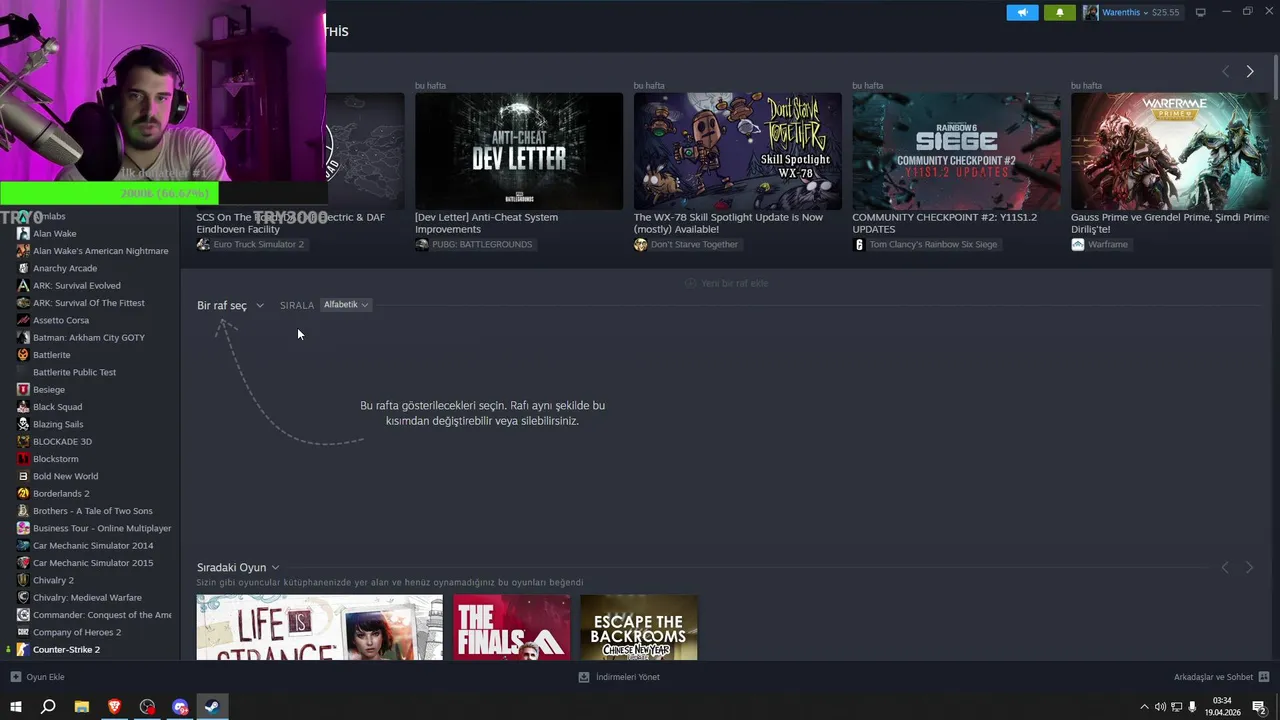Open WX-78 Skill Spotlight news thumbnail
1280x720 pixels.
pyautogui.click(x=738, y=151)
